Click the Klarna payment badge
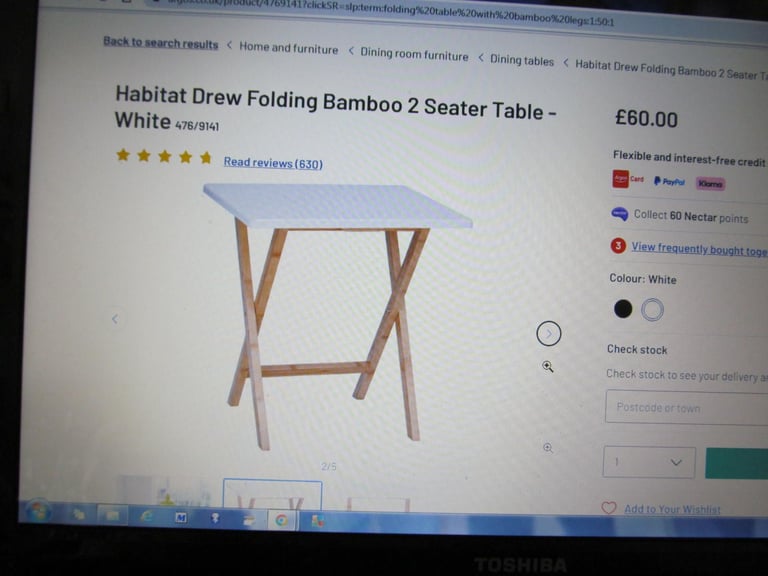Viewport: 768px width, 576px height. (710, 184)
